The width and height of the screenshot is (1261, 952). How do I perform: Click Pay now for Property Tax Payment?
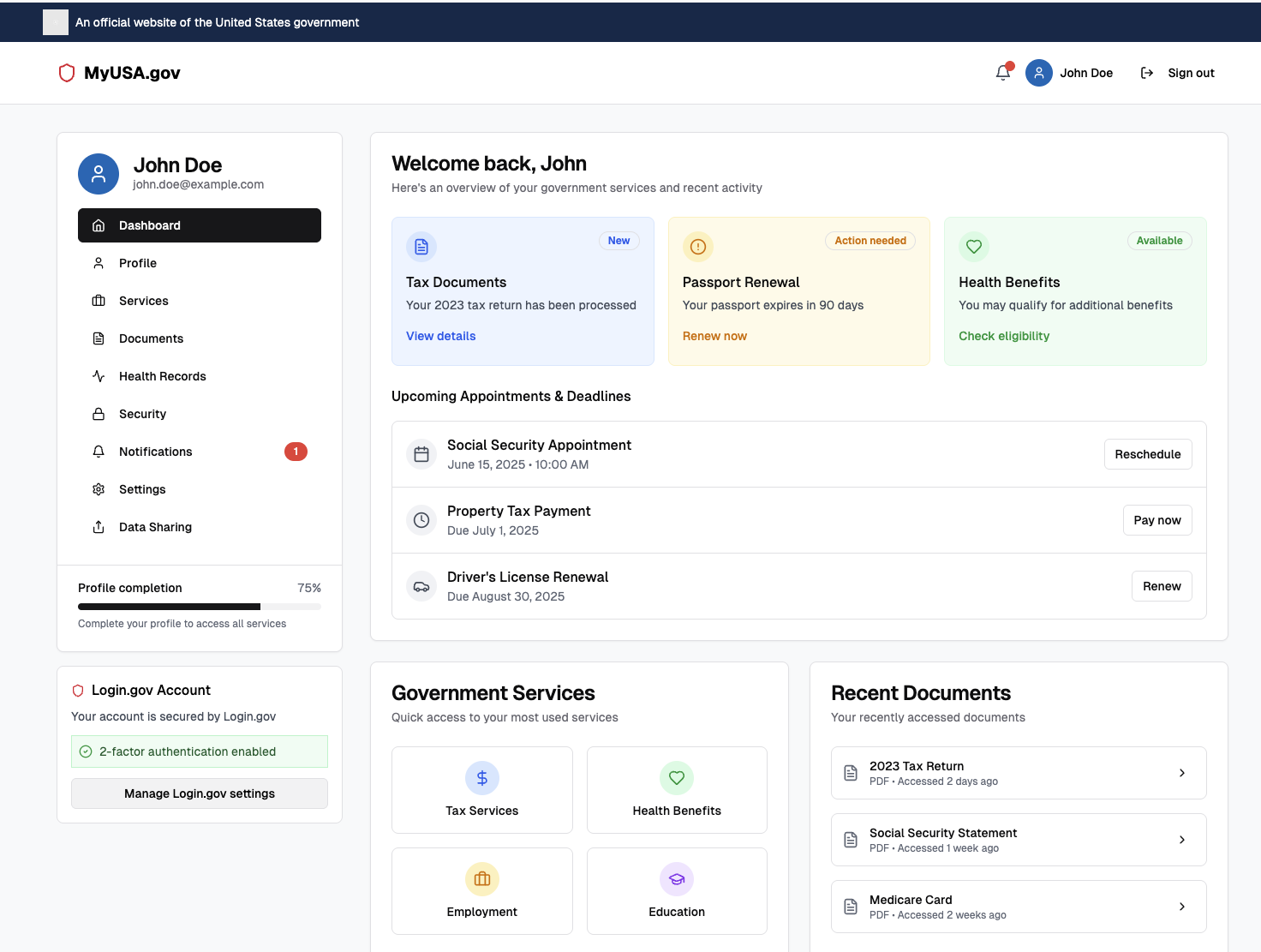click(x=1157, y=520)
